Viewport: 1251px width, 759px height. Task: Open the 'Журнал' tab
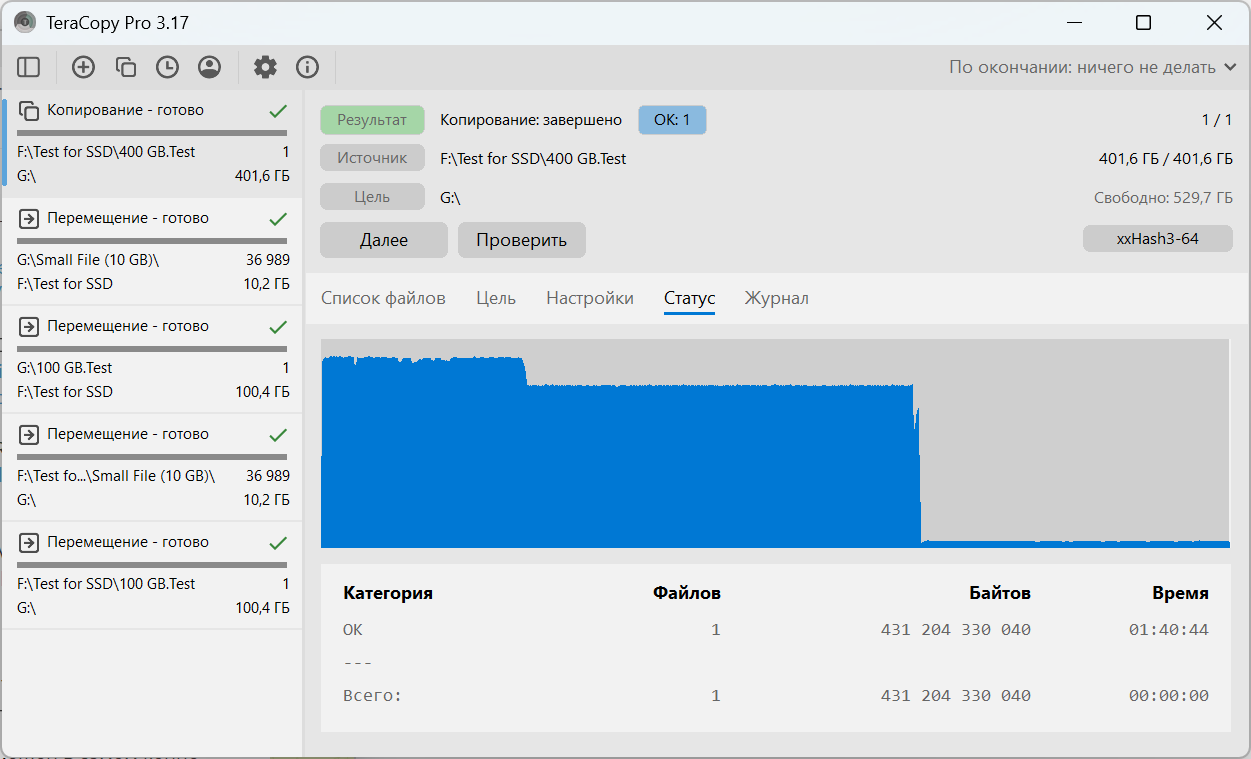point(776,298)
